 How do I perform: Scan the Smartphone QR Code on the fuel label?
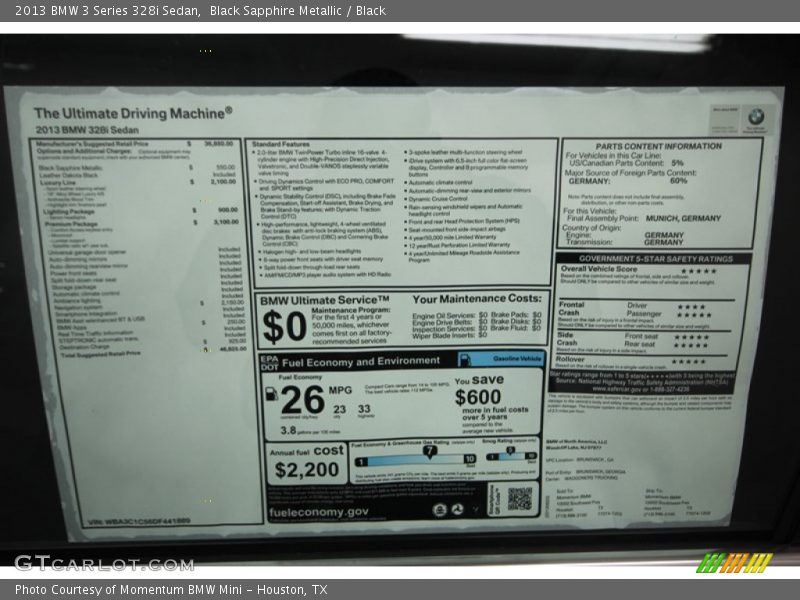[x=520, y=499]
